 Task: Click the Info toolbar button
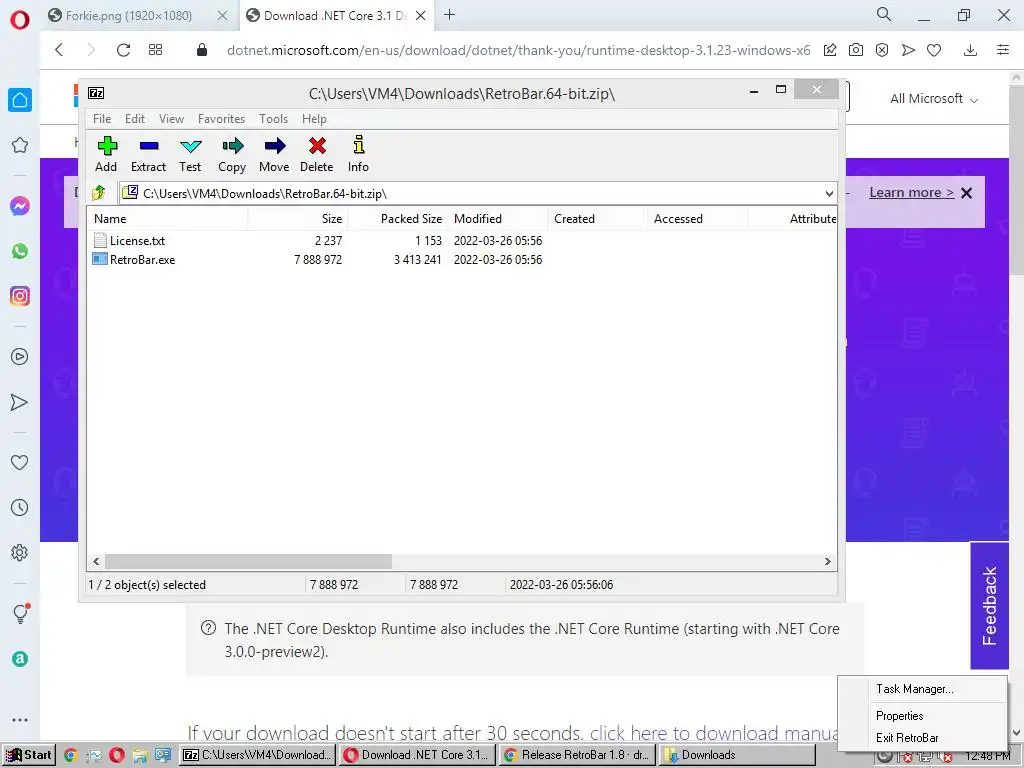(359, 154)
